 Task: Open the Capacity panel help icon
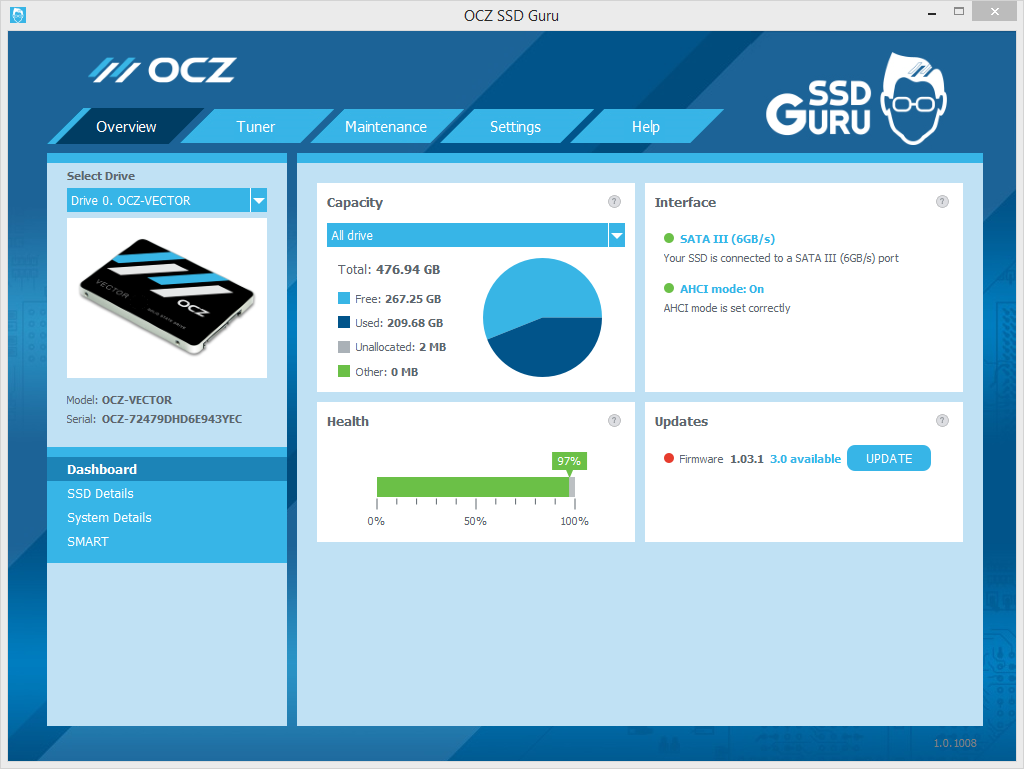pyautogui.click(x=614, y=201)
